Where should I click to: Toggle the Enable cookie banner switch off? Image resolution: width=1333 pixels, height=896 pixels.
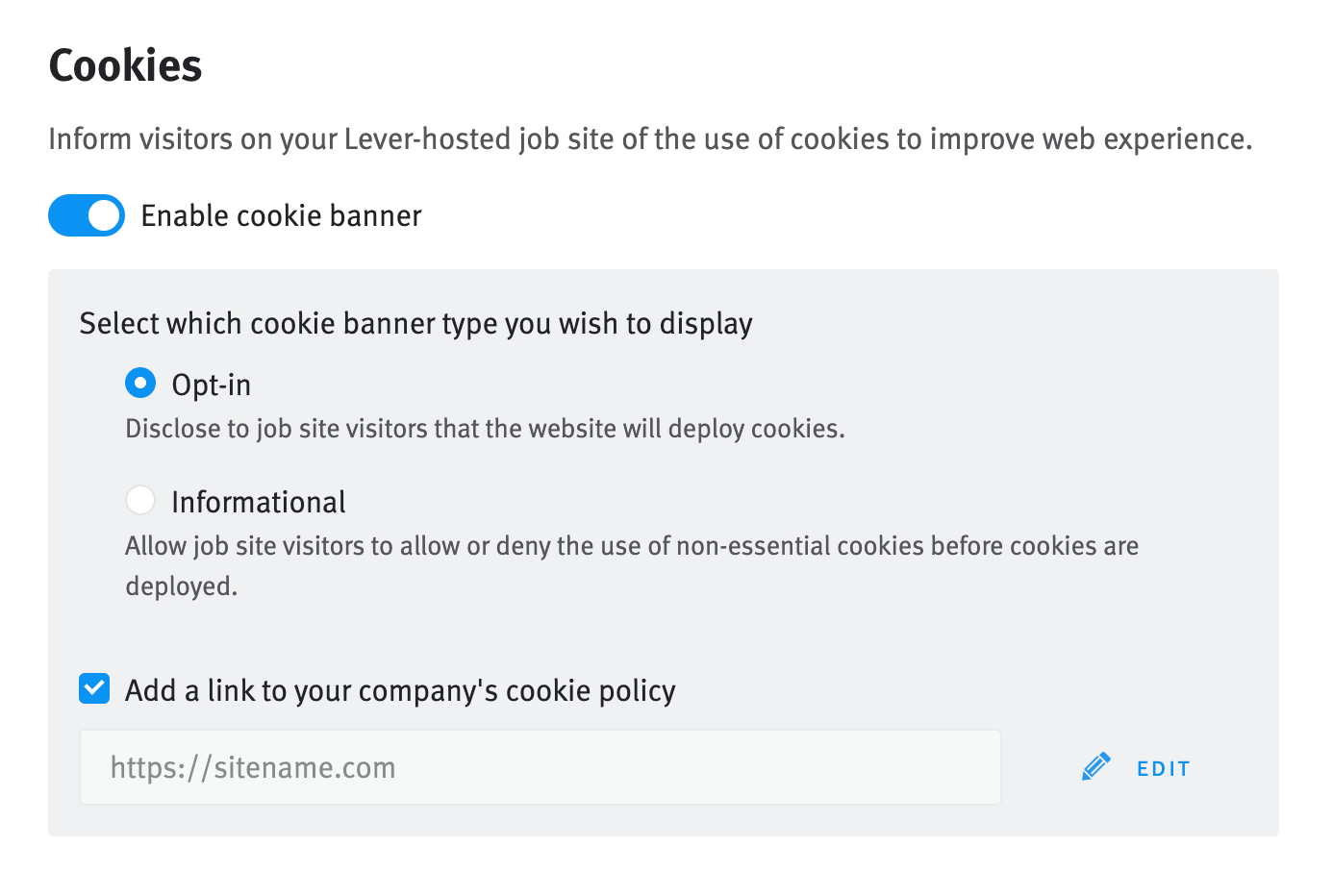pyautogui.click(x=86, y=215)
